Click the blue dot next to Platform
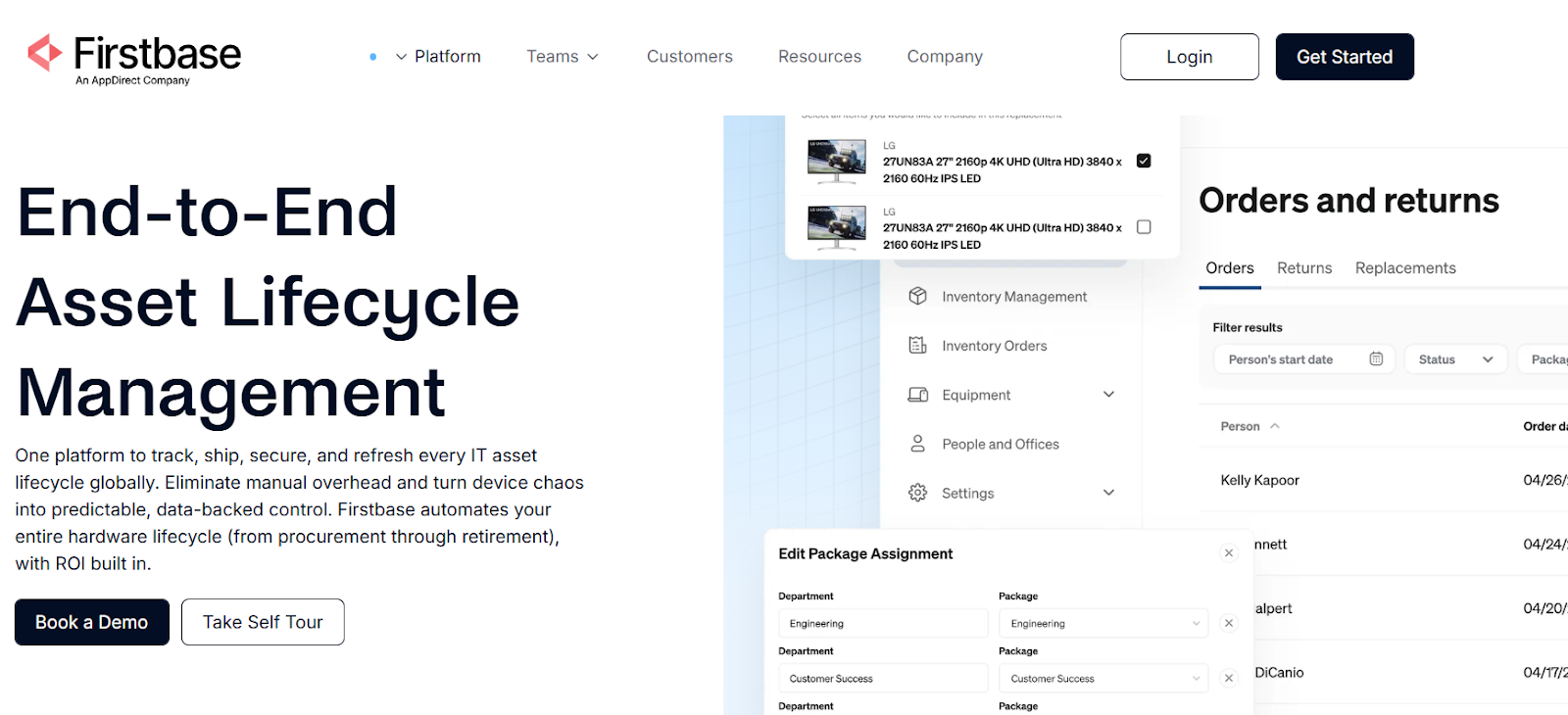 tap(372, 57)
